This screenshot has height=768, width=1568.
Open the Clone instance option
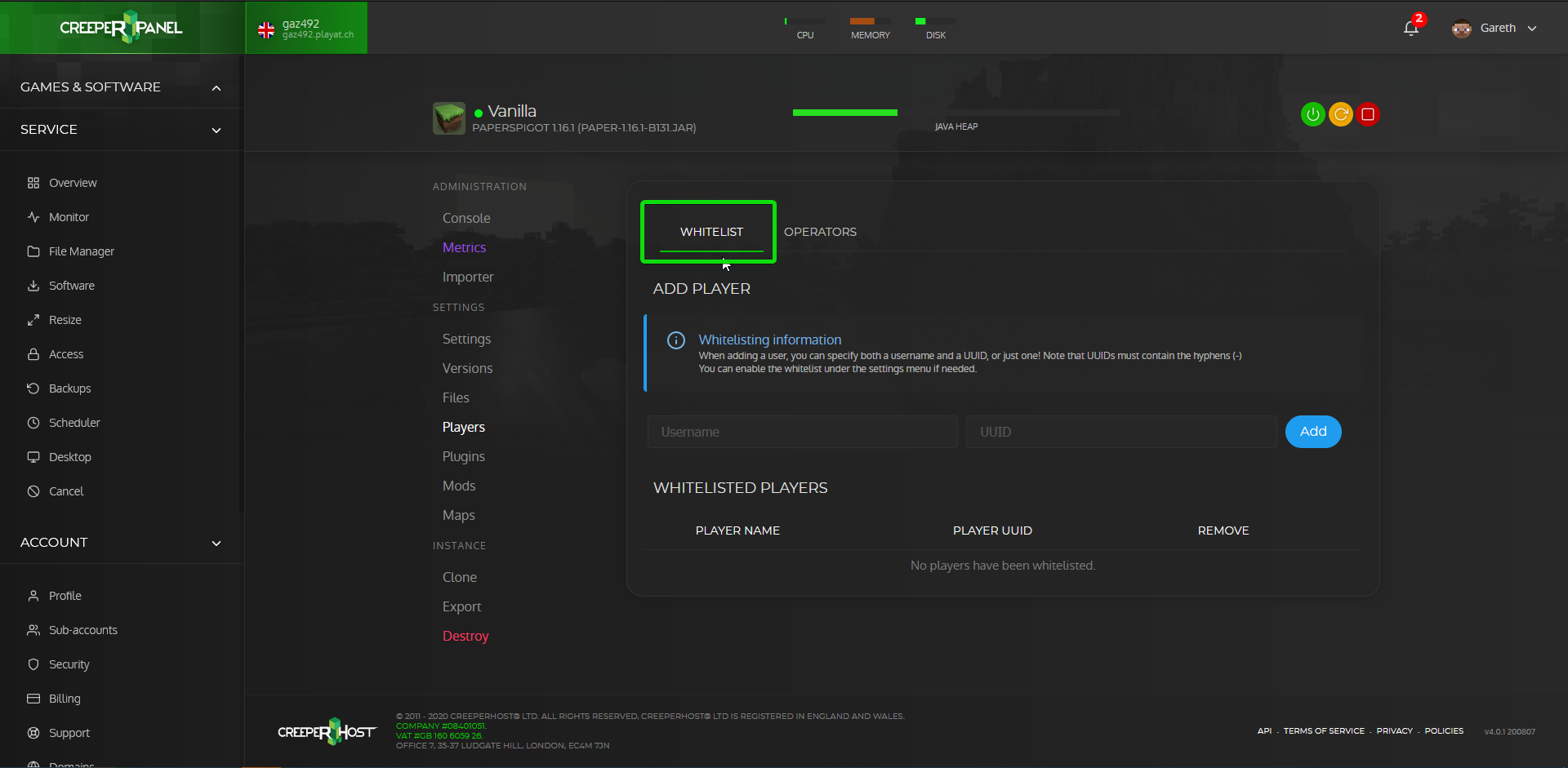click(x=460, y=577)
